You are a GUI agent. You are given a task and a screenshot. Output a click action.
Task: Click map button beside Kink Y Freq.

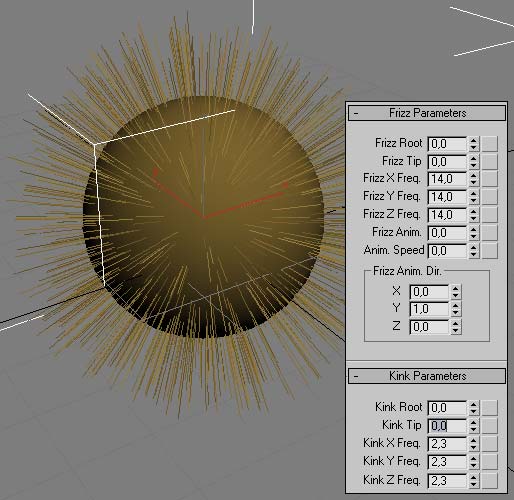(490, 462)
